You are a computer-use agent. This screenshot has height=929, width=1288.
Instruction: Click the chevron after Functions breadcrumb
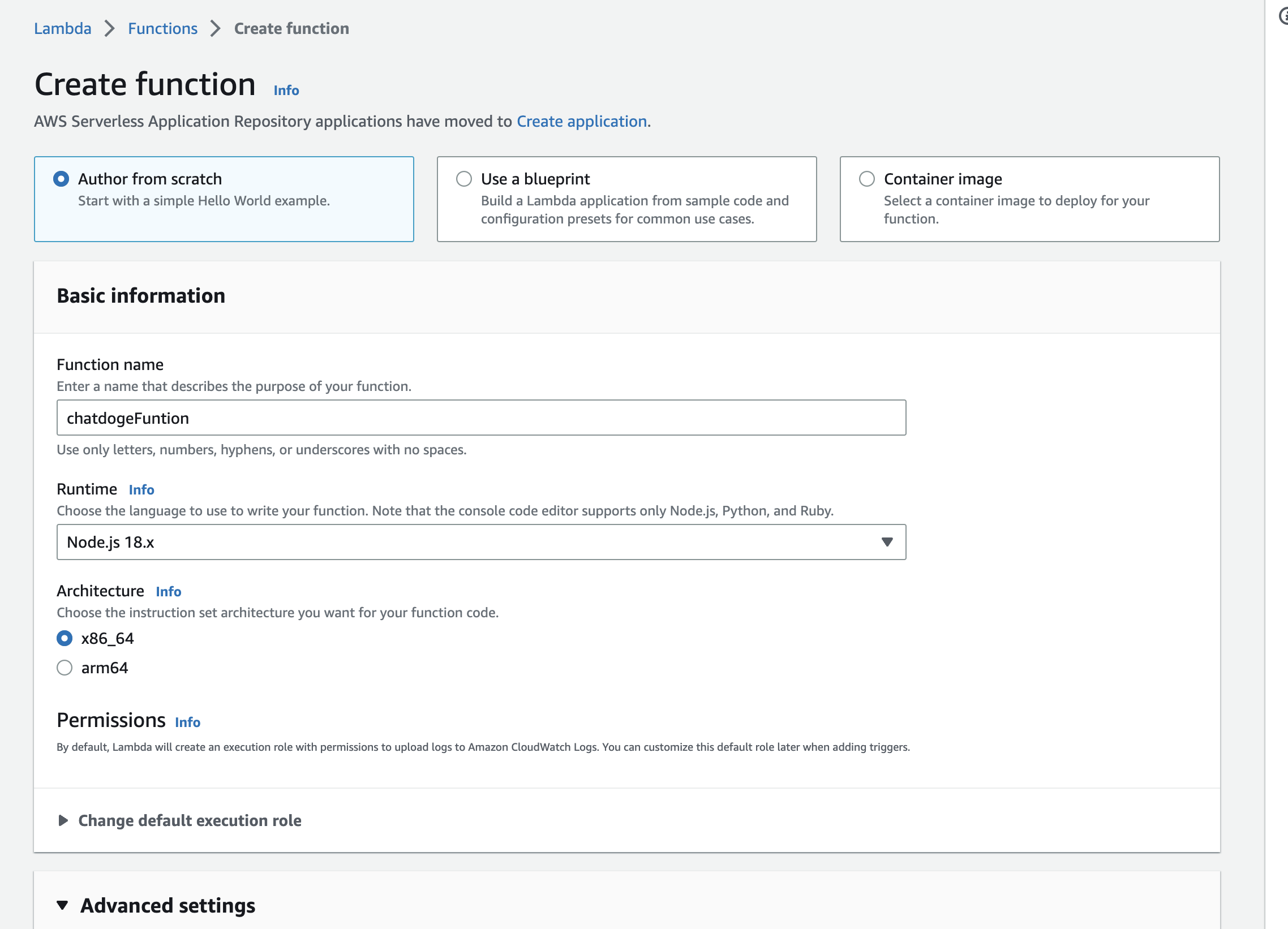[215, 28]
